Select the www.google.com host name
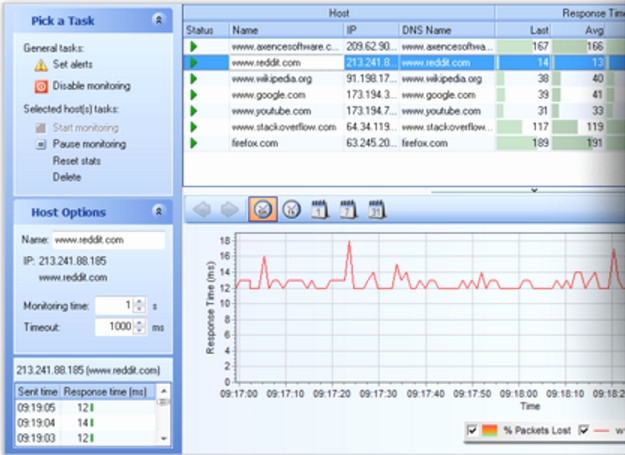The height and width of the screenshot is (455, 625). pos(268,95)
